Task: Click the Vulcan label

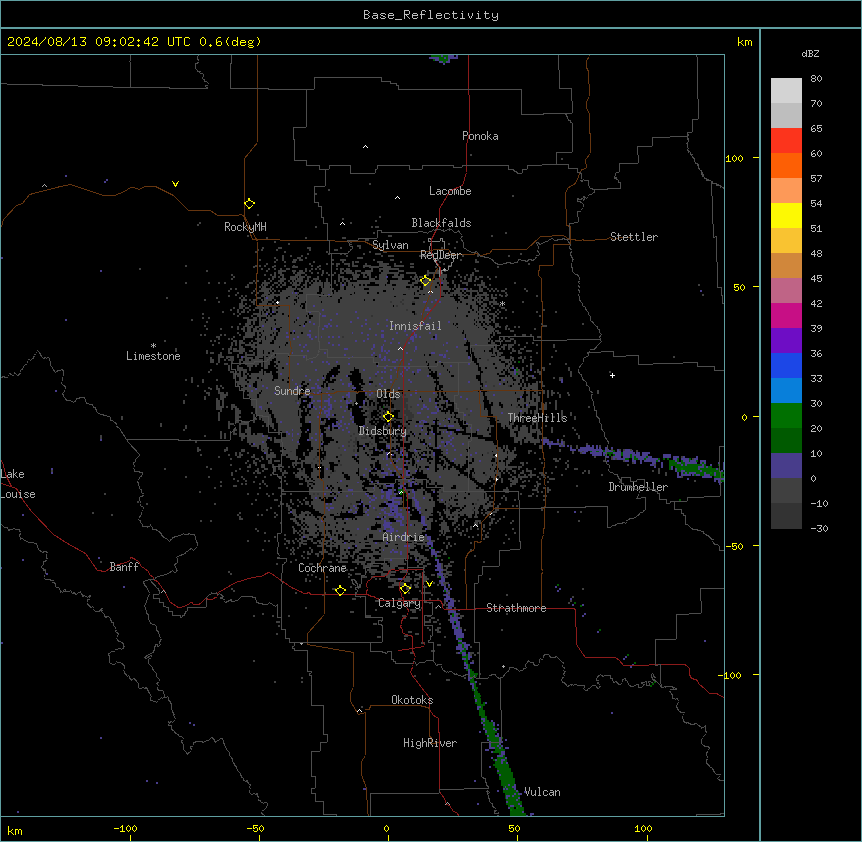Action: tap(542, 792)
